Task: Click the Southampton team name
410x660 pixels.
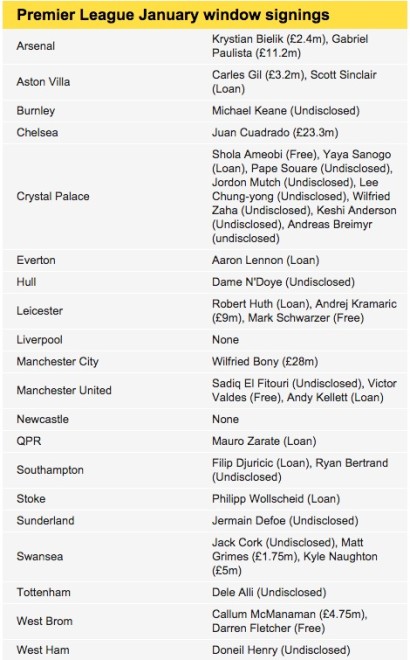Action: click(50, 470)
